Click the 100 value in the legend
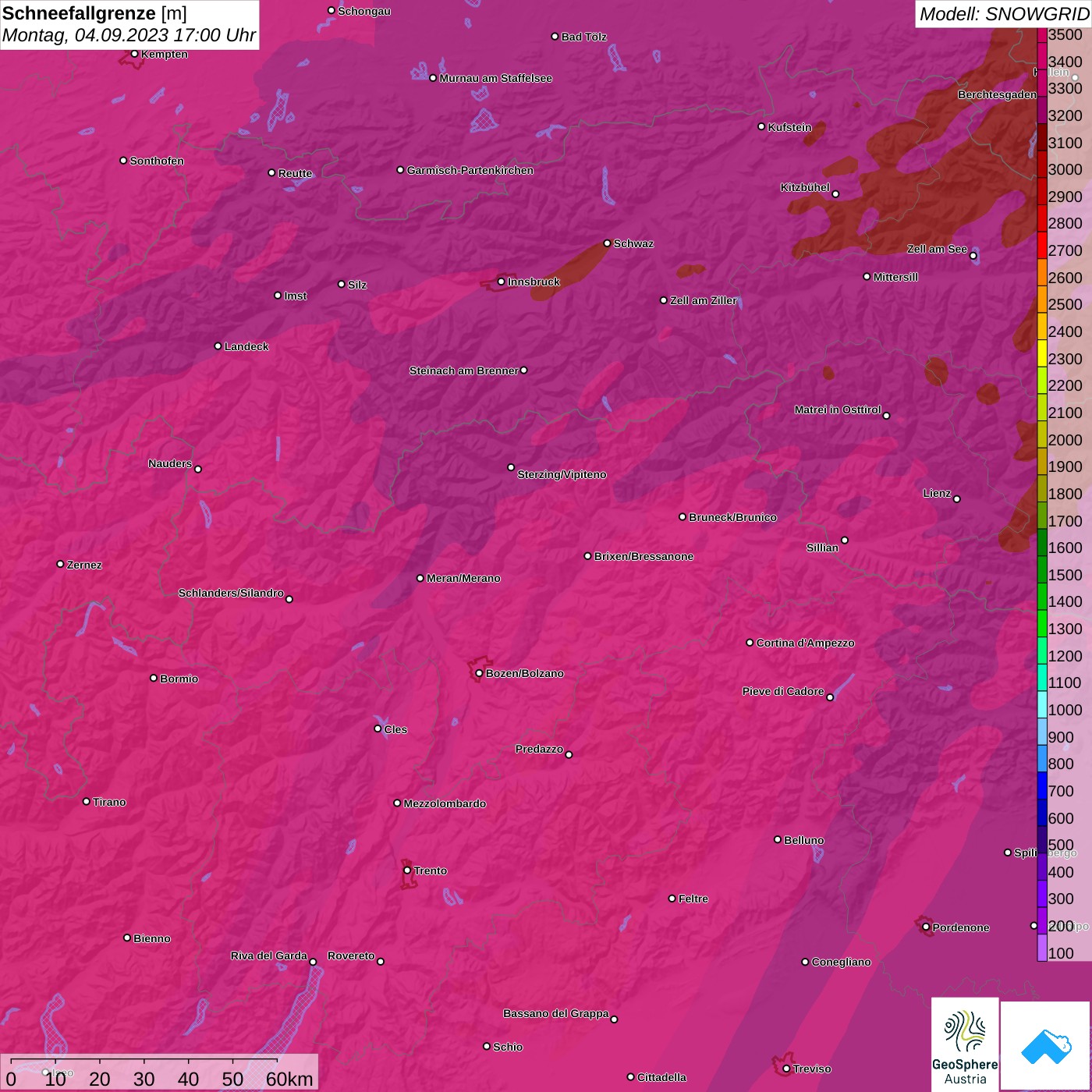 (1061, 953)
